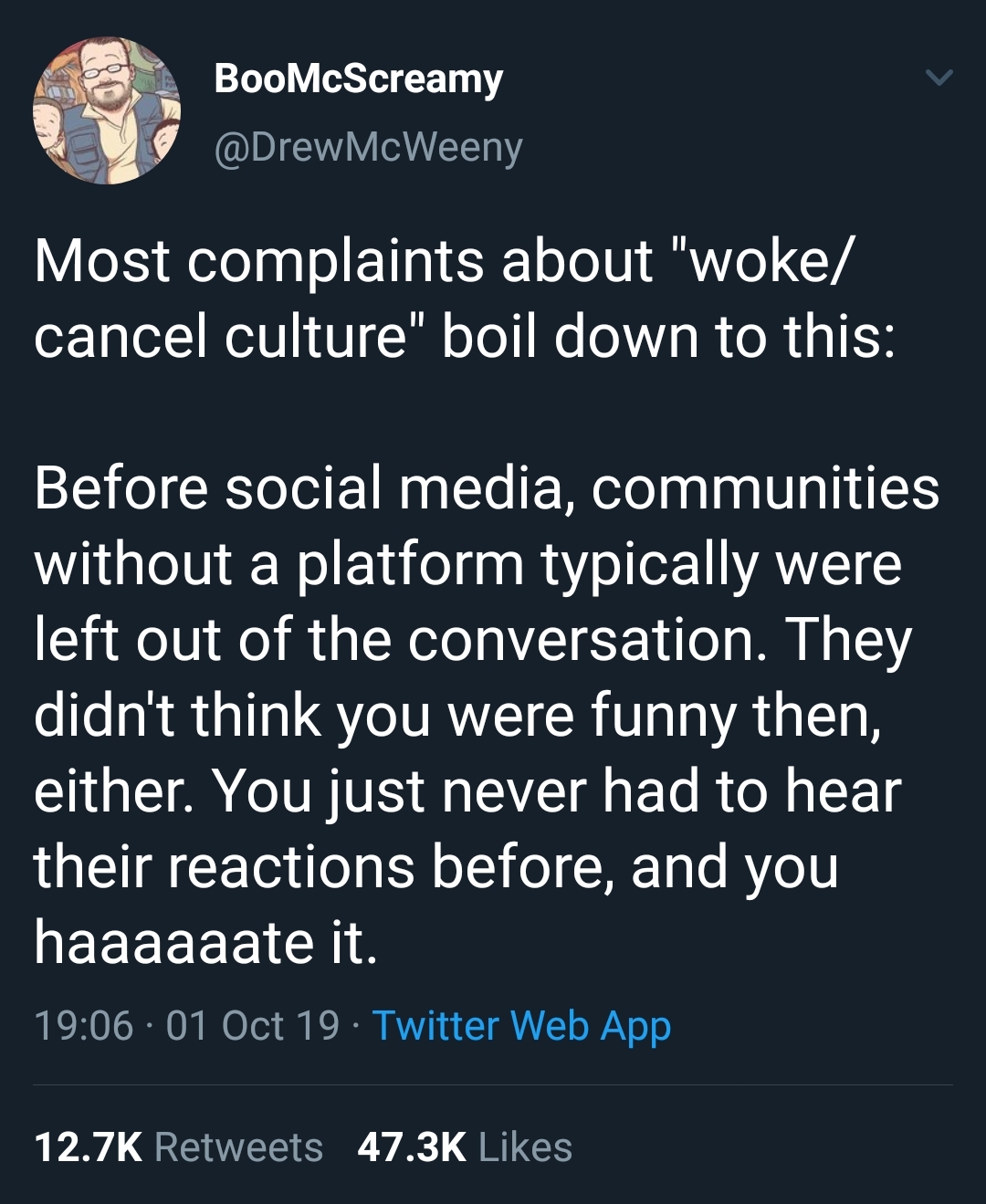
Task: View the 47.3K likes count
Action: click(412, 1147)
